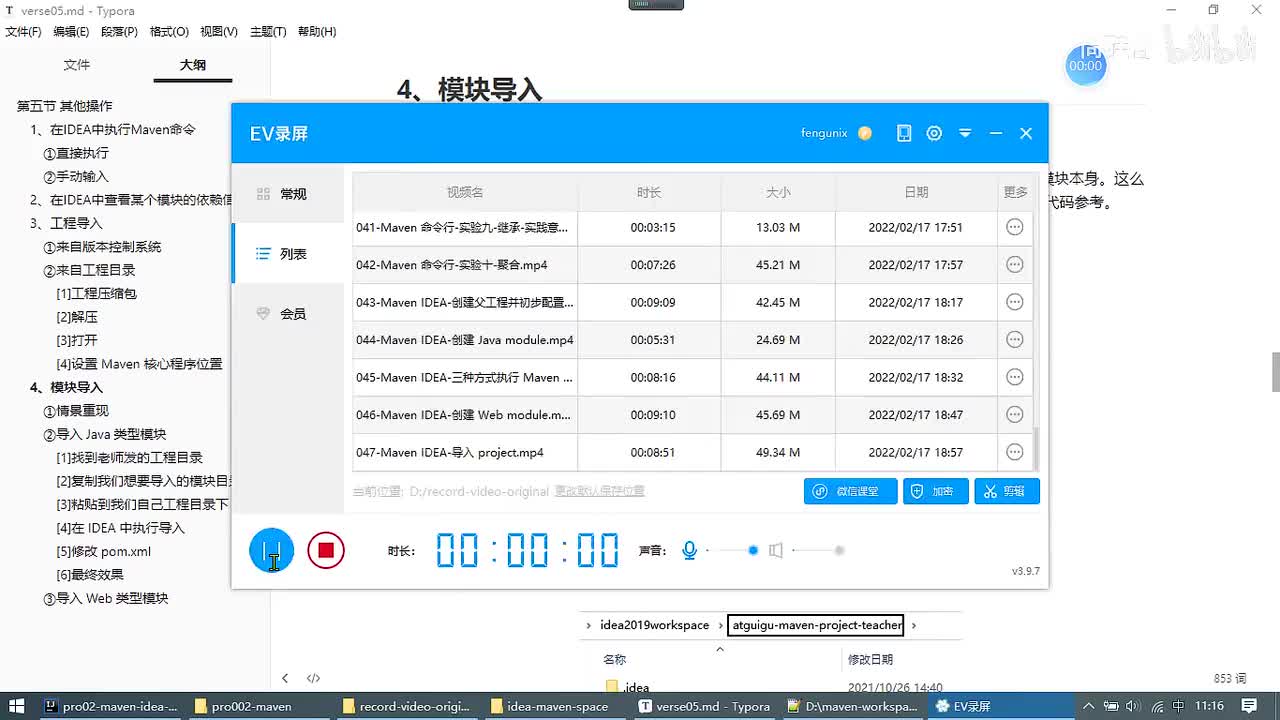Open Typora 帮助(H) menu

pyautogui.click(x=316, y=32)
